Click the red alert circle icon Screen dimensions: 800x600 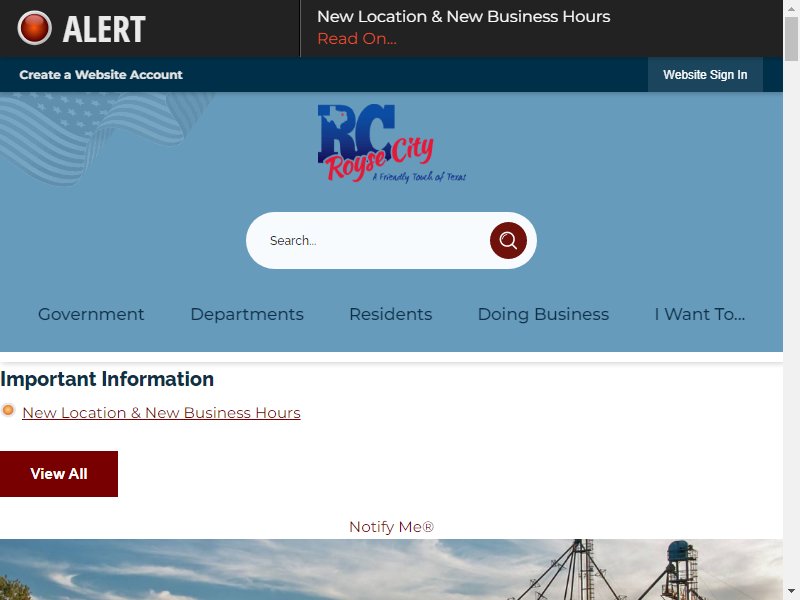34,28
